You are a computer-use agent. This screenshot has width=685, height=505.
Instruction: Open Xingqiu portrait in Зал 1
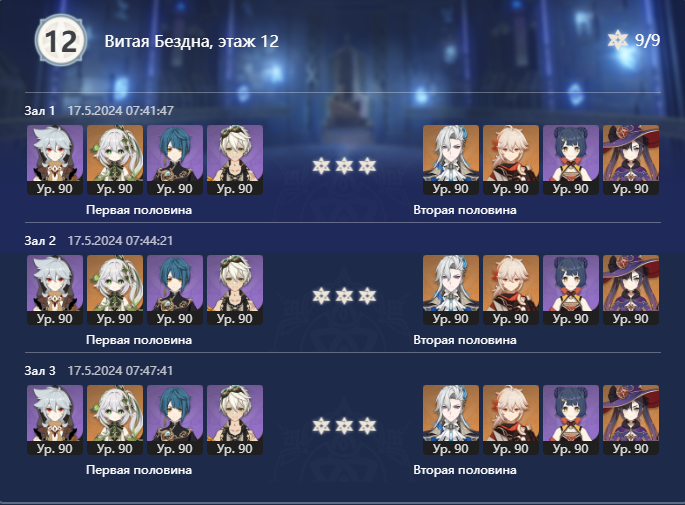175,159
